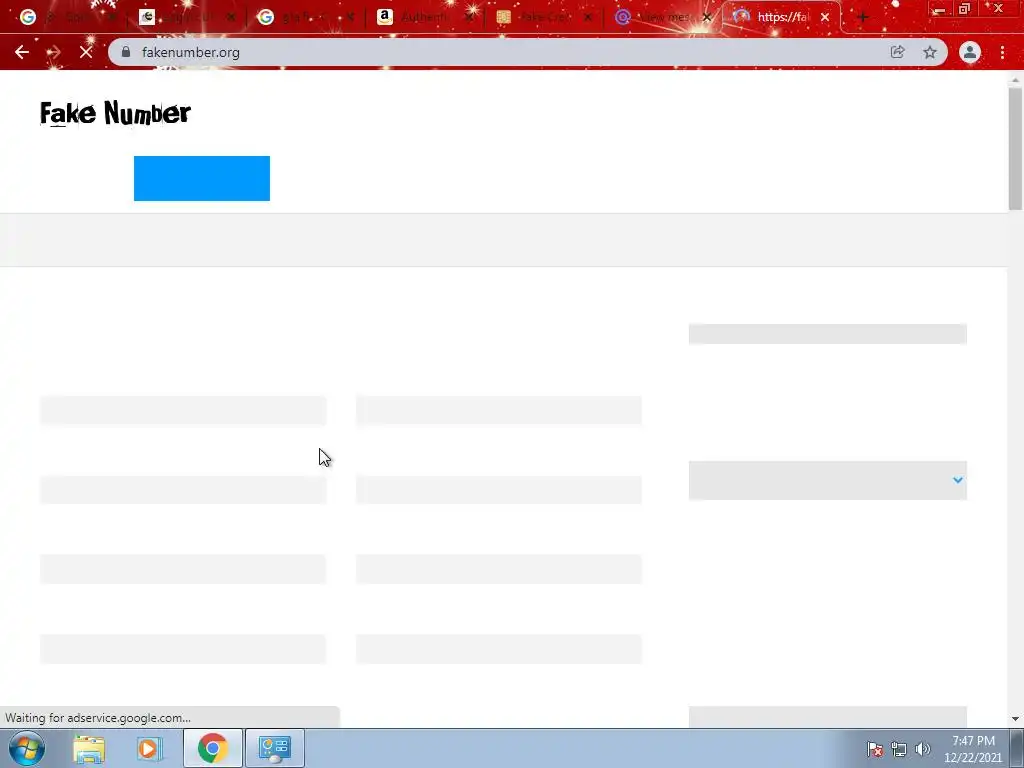Click the scrollbar down arrow
1024x768 pixels.
[1015, 719]
